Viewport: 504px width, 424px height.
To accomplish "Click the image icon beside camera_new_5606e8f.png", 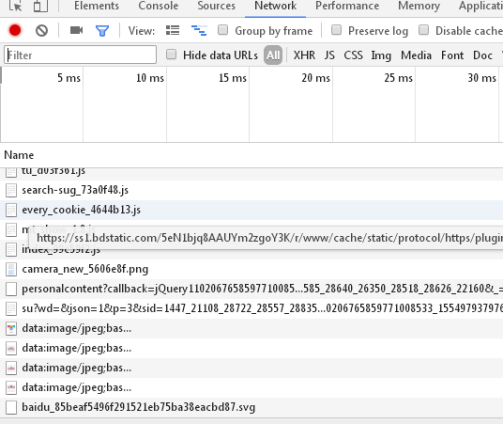I will point(11,269).
